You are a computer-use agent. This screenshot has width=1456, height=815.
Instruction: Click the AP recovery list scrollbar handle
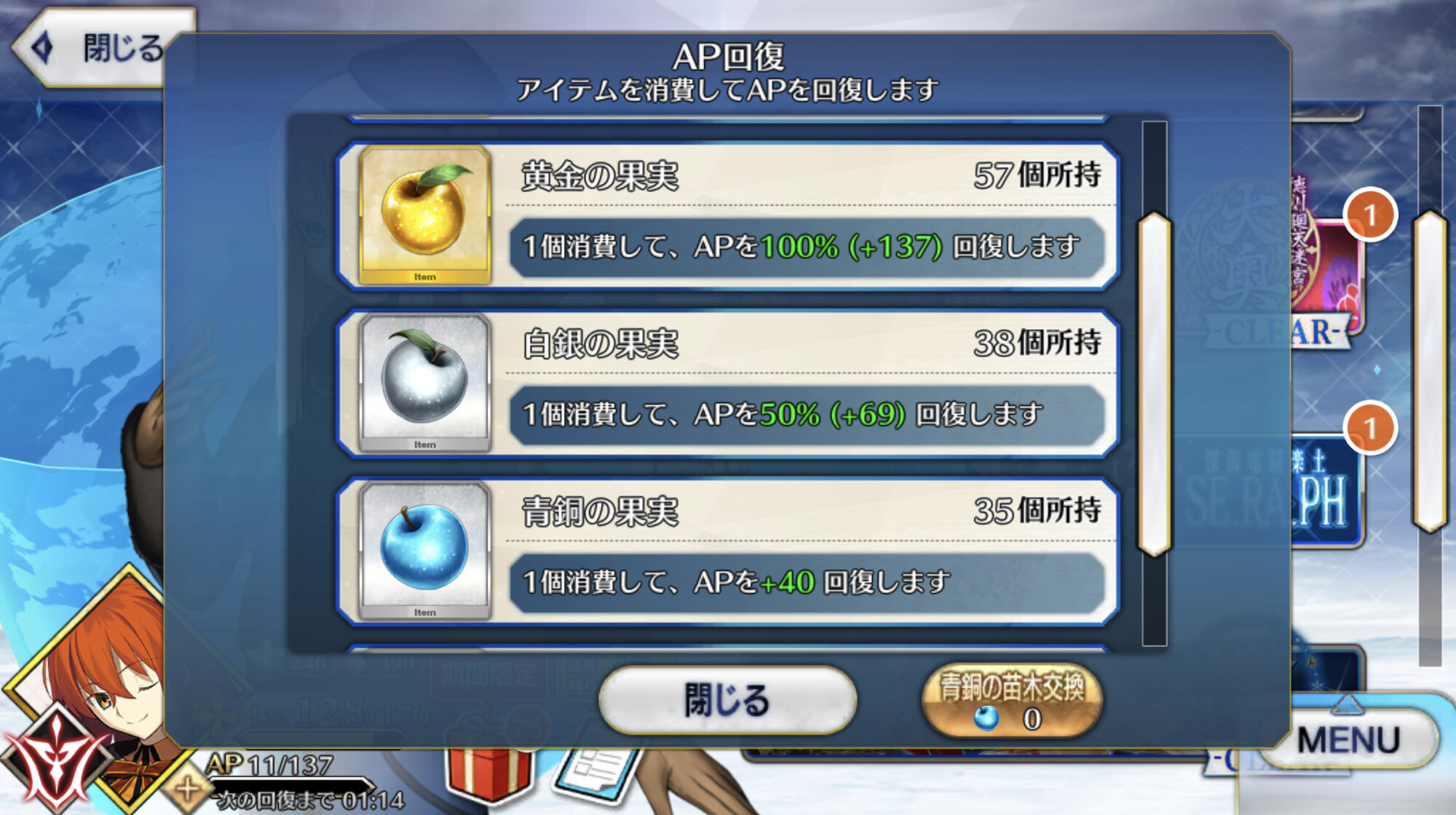1155,384
